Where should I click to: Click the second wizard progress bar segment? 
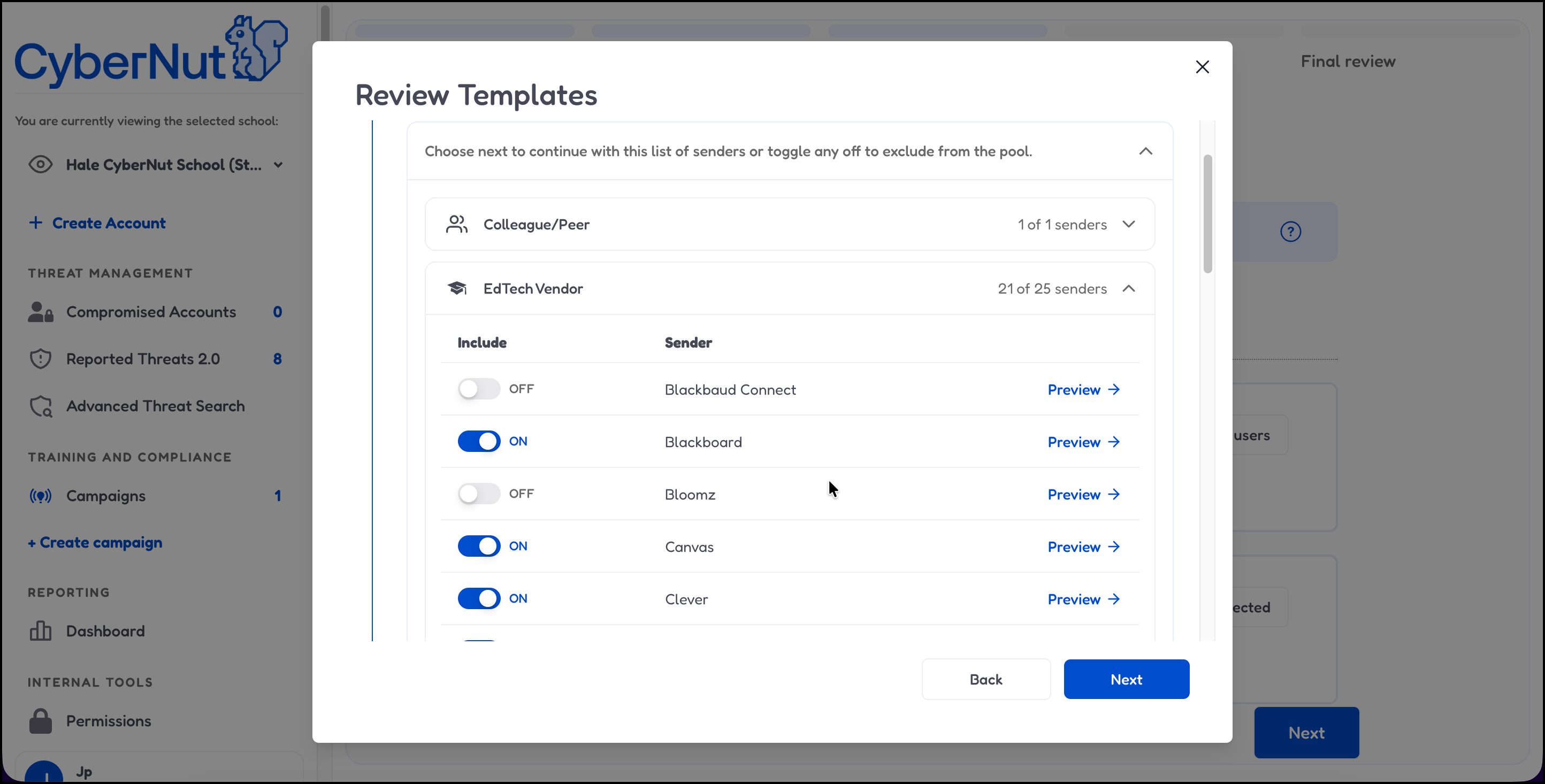pos(701,30)
